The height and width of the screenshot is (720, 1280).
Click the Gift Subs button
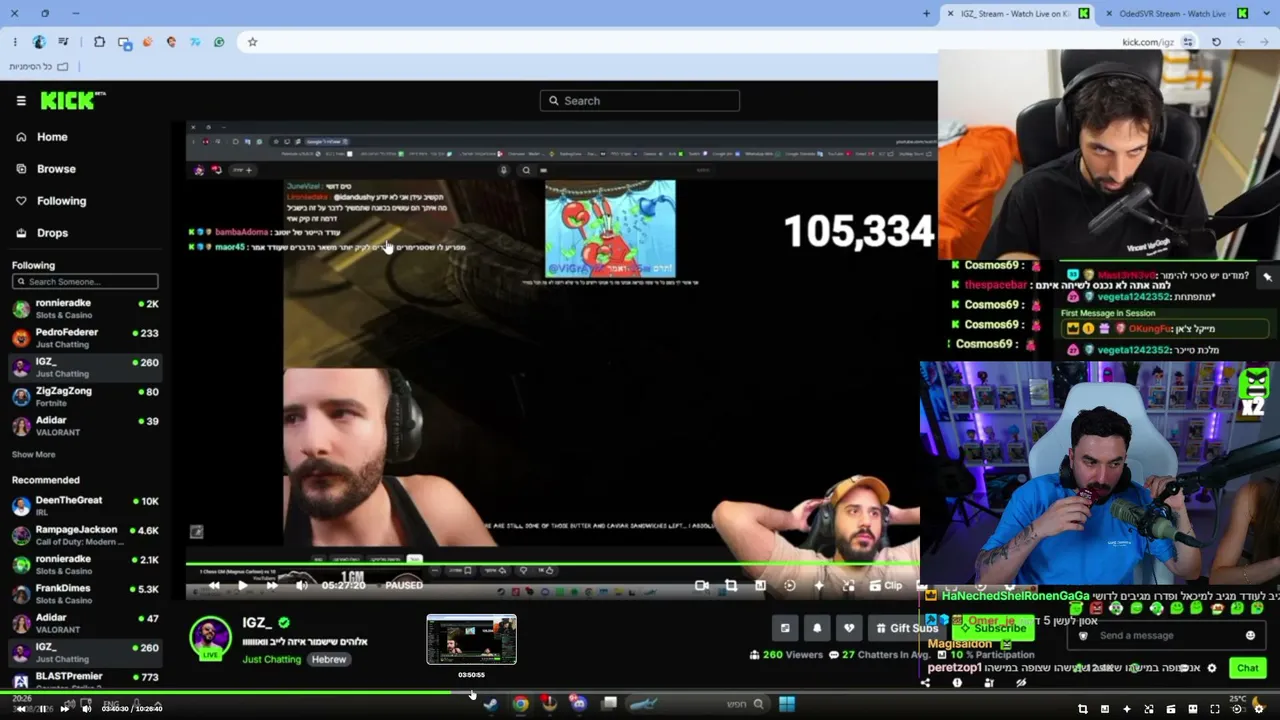(907, 628)
